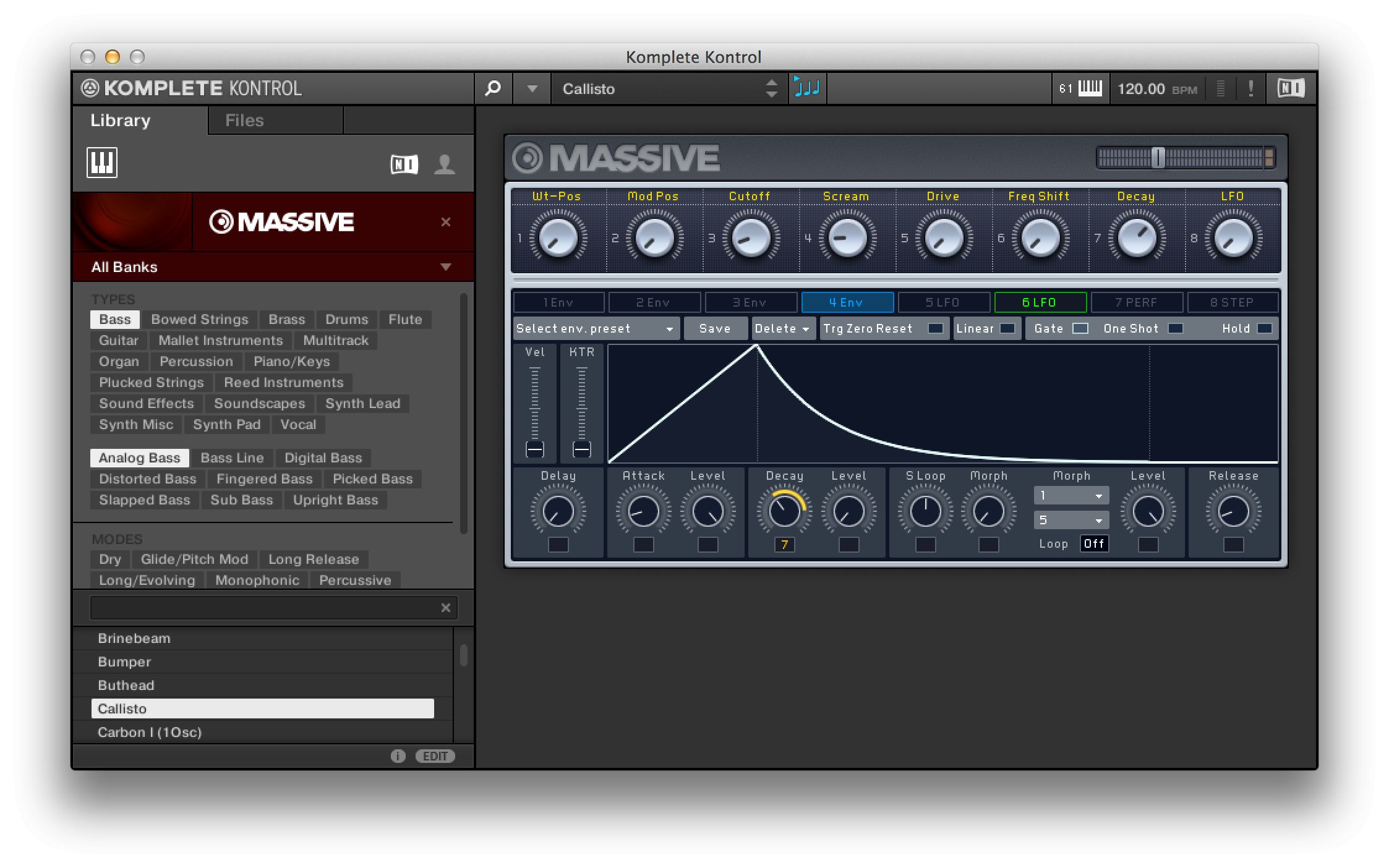
Task: Open the upper Morph dropdown showing 1
Action: click(1071, 495)
